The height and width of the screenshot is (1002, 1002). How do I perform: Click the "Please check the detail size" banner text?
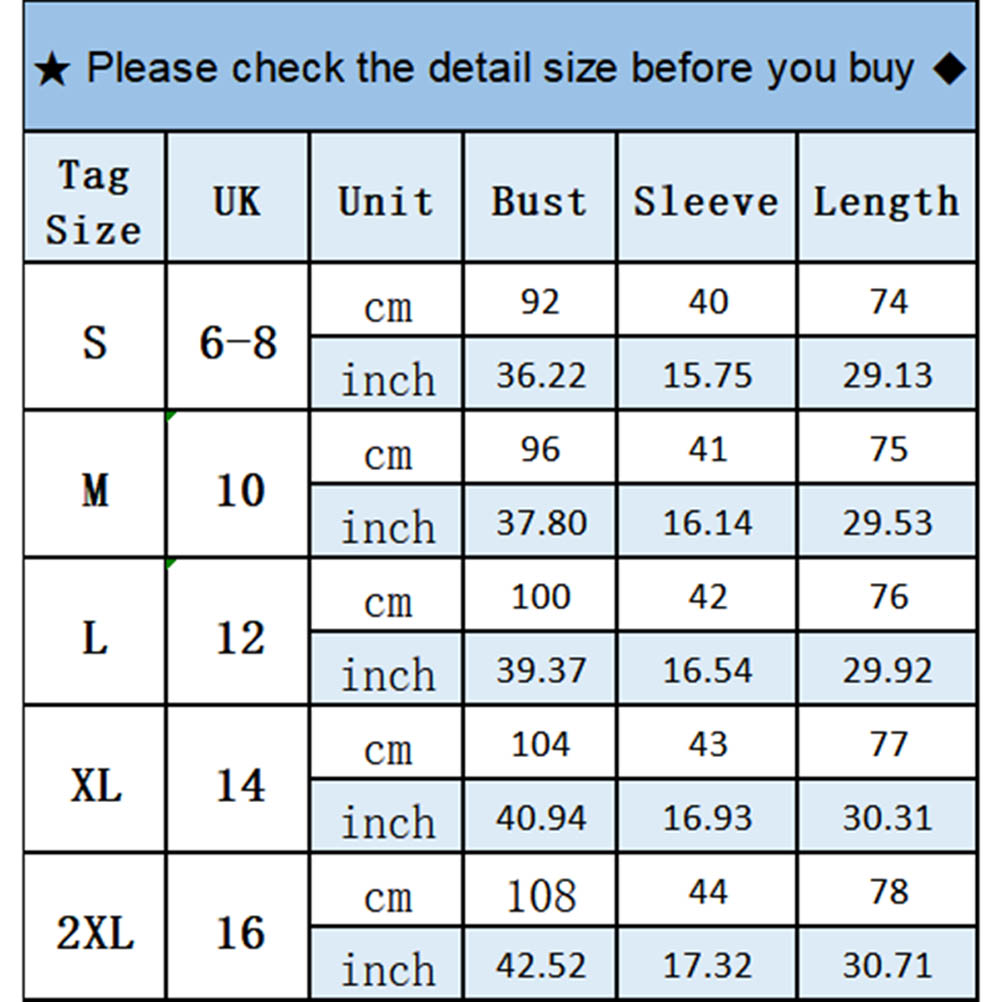click(x=500, y=69)
